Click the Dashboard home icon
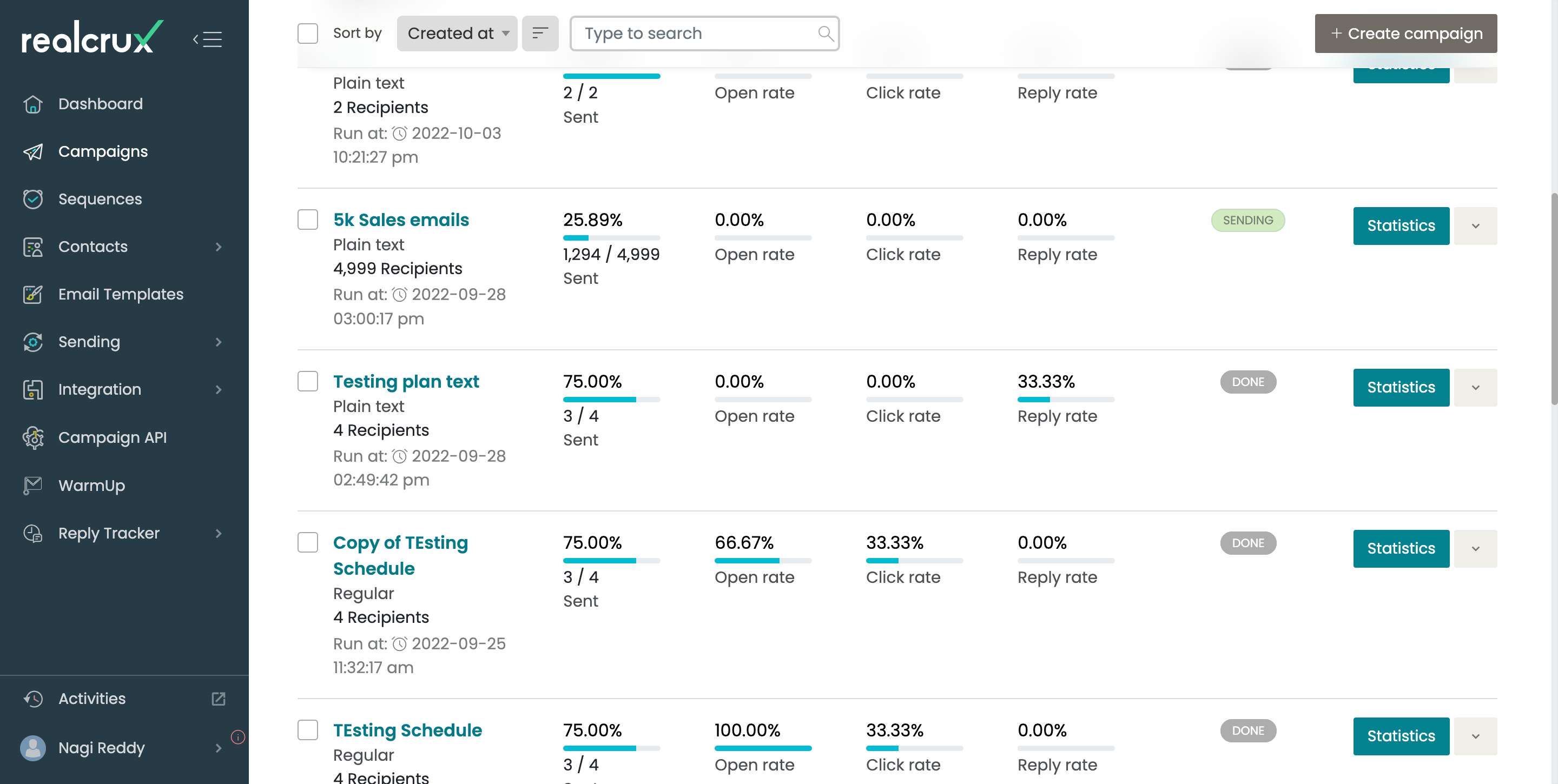The image size is (1558, 784). tap(32, 104)
